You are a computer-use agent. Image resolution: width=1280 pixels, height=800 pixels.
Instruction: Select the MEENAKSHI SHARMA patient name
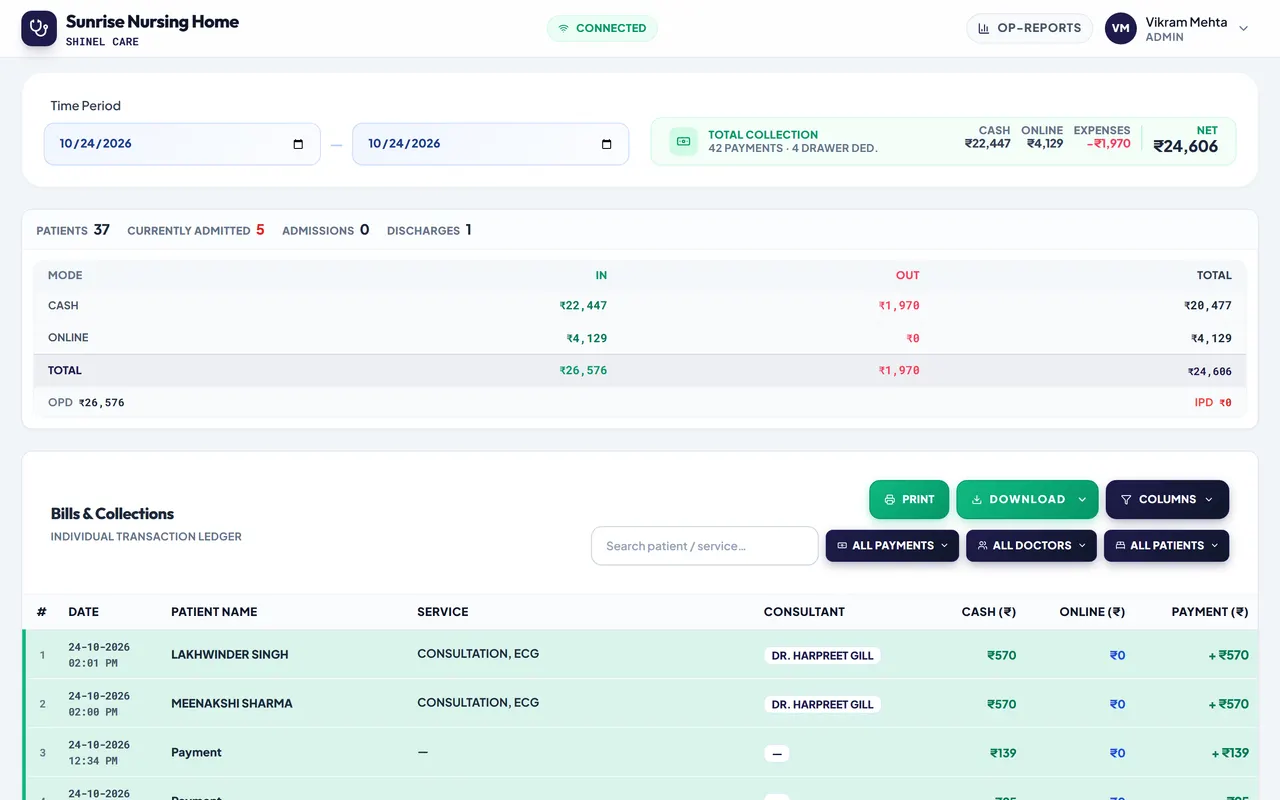[232, 704]
